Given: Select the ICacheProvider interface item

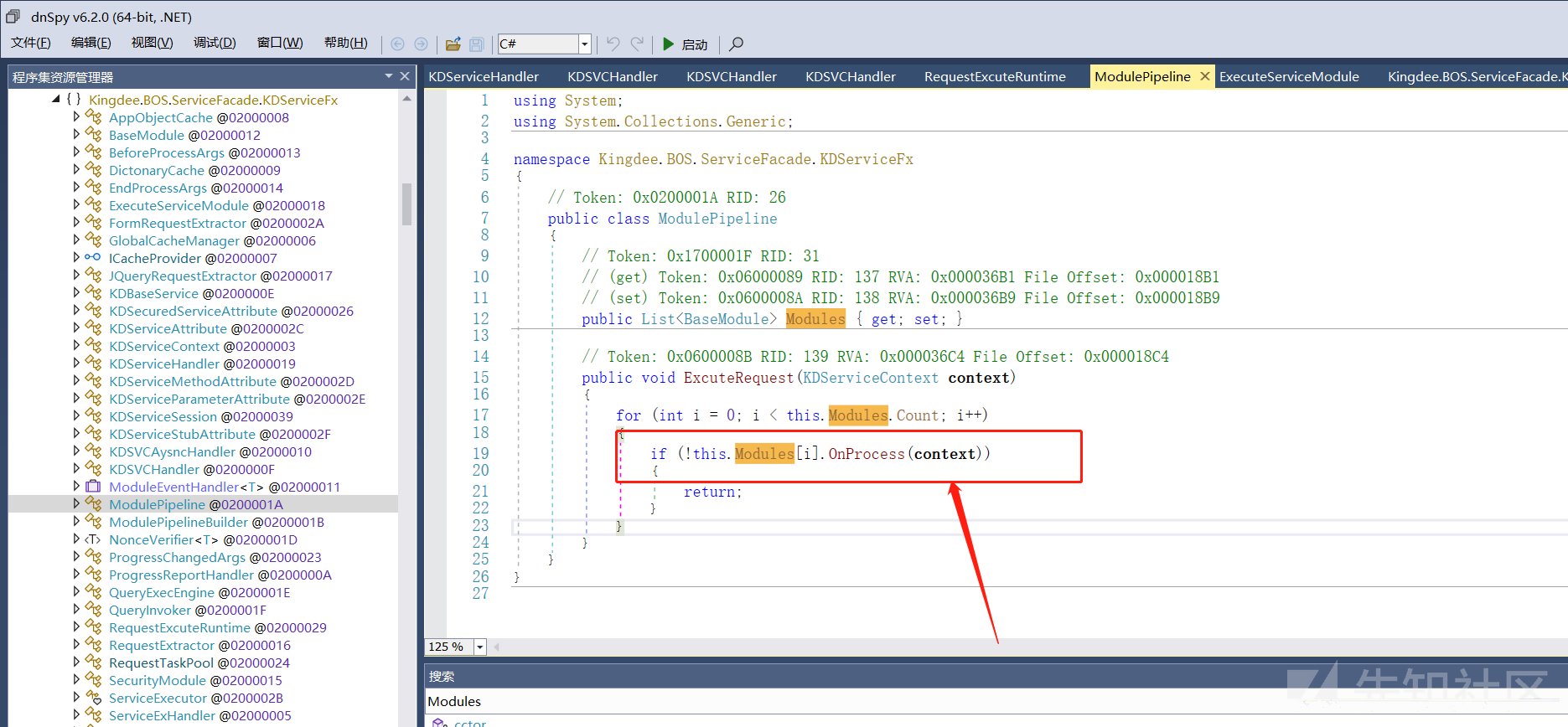Looking at the screenshot, I should (x=193, y=258).
